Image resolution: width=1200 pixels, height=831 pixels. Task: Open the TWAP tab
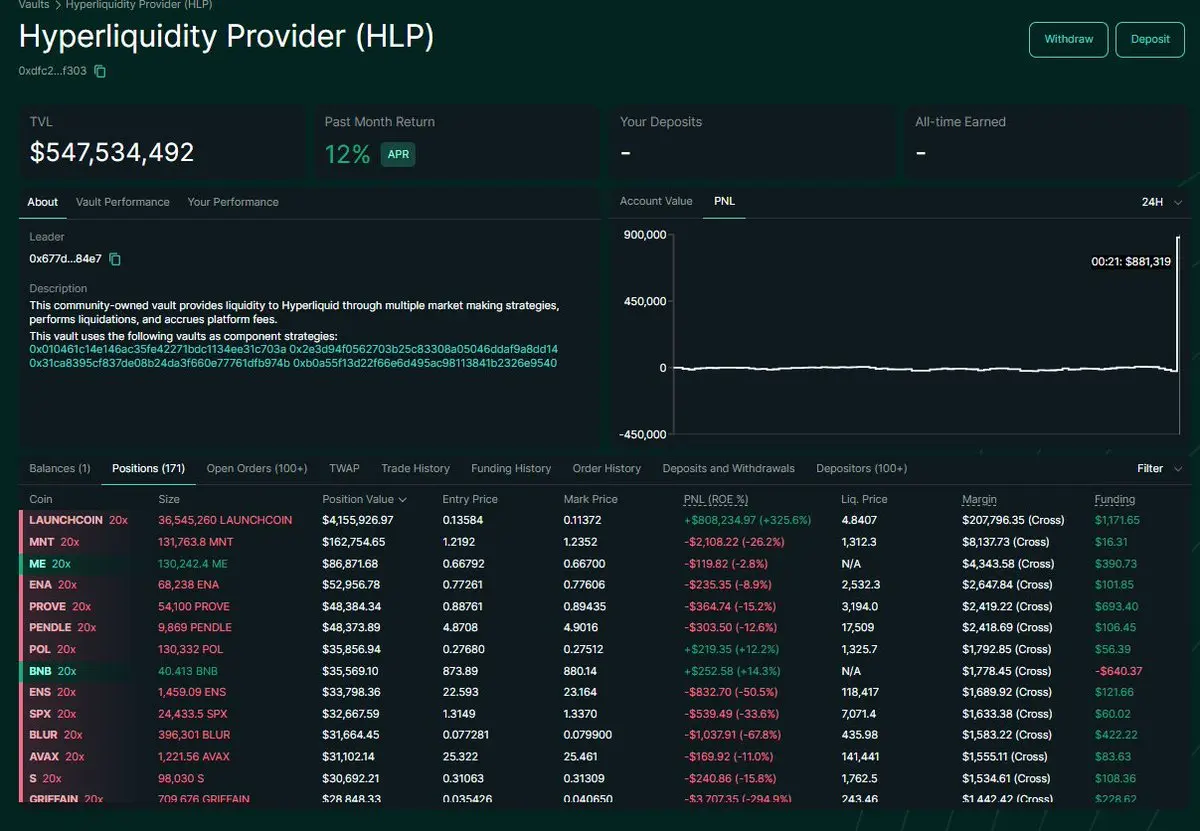click(344, 468)
